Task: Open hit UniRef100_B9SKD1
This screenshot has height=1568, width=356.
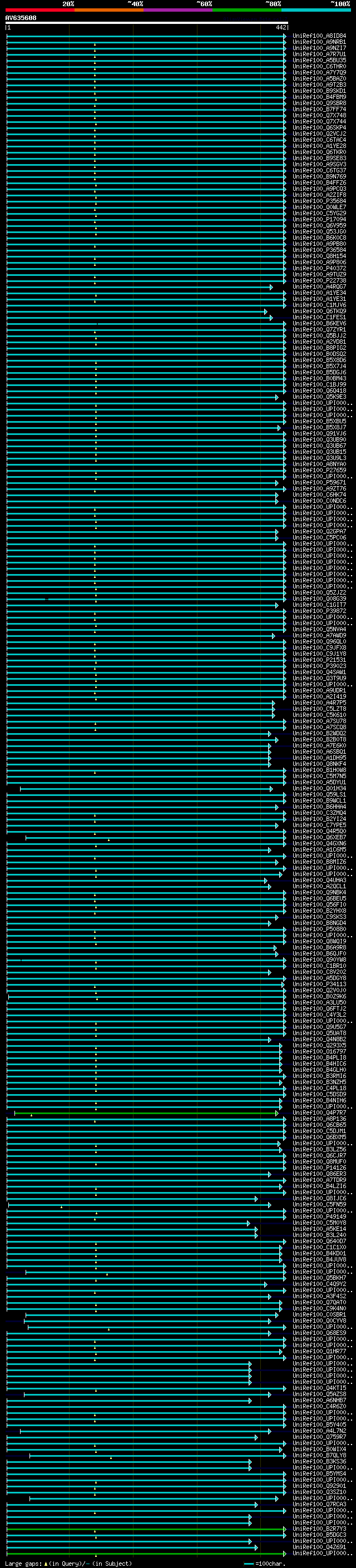Action: coord(319,91)
